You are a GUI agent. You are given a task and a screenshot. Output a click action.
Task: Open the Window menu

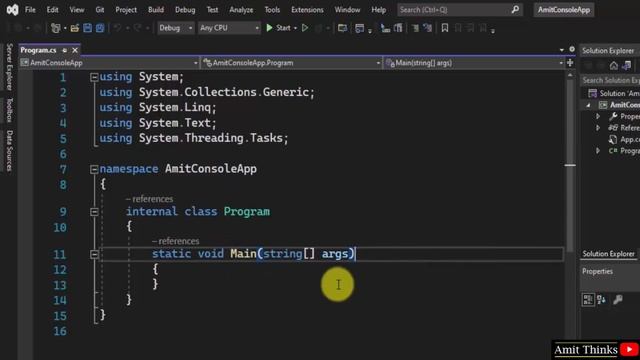(x=347, y=9)
